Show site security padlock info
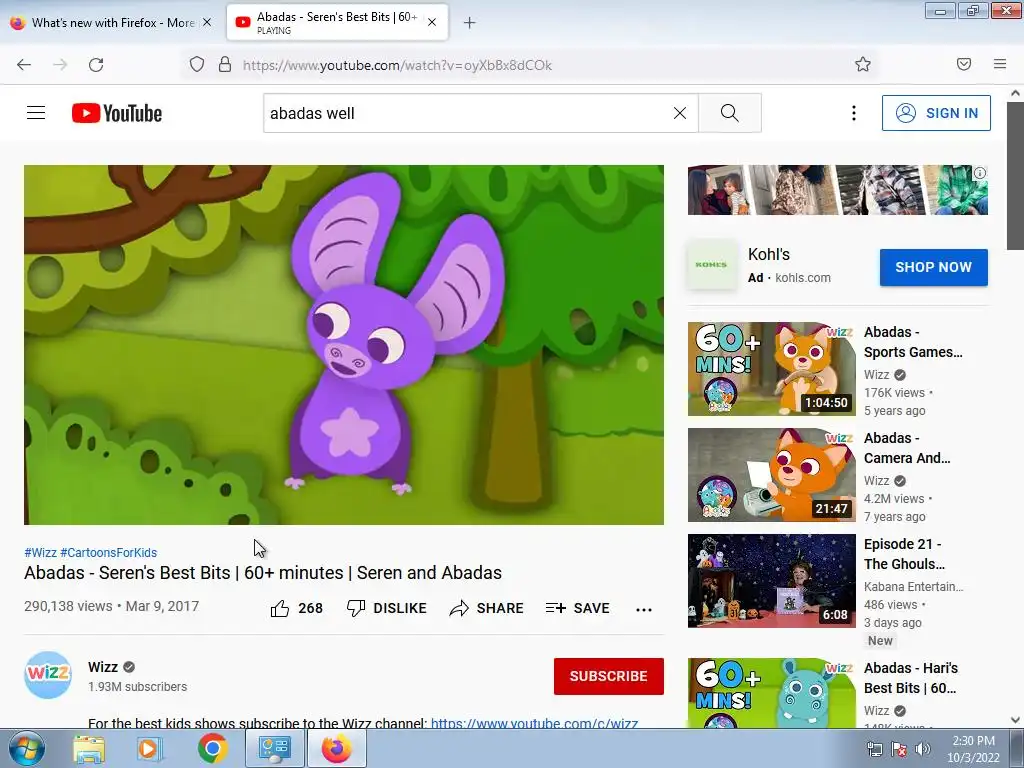Viewport: 1024px width, 768px height. tap(225, 65)
